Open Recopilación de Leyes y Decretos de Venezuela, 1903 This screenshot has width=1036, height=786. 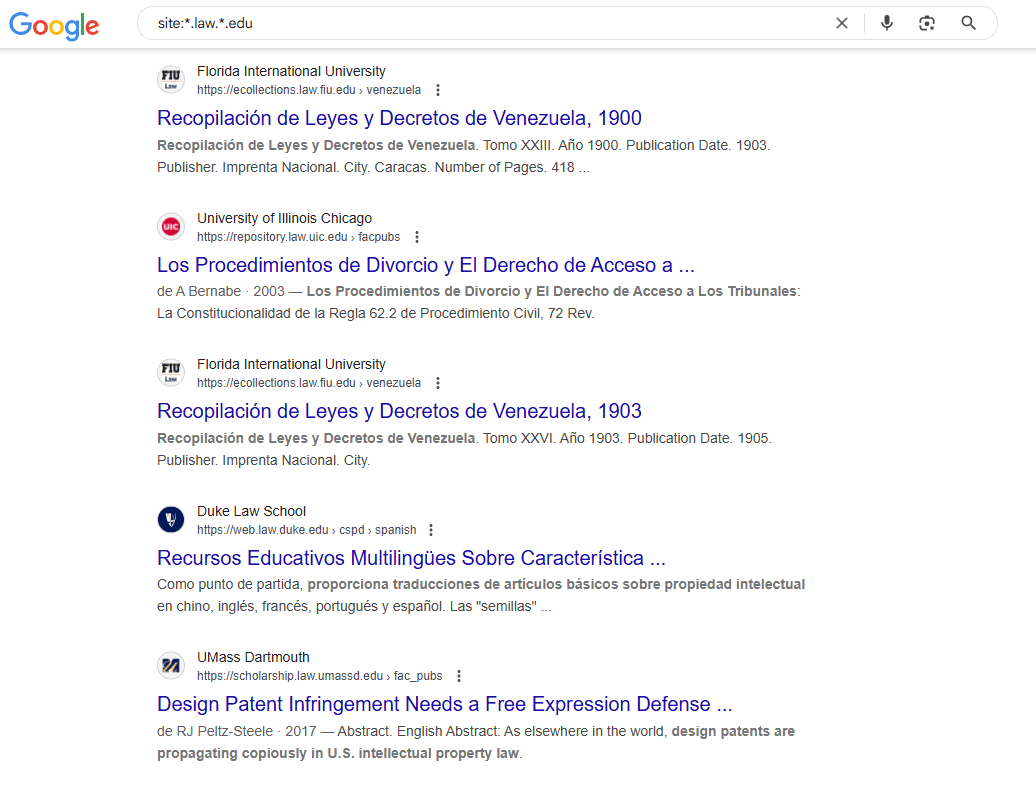point(399,411)
